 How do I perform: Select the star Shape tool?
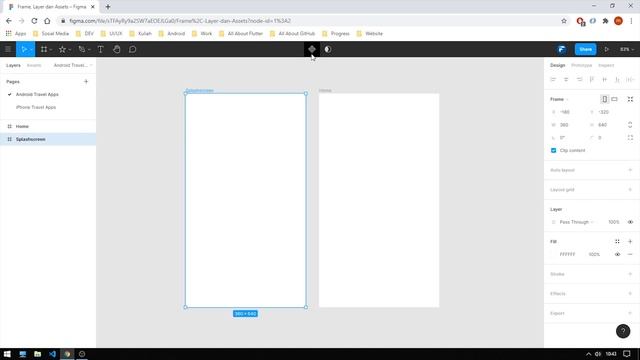(x=62, y=49)
